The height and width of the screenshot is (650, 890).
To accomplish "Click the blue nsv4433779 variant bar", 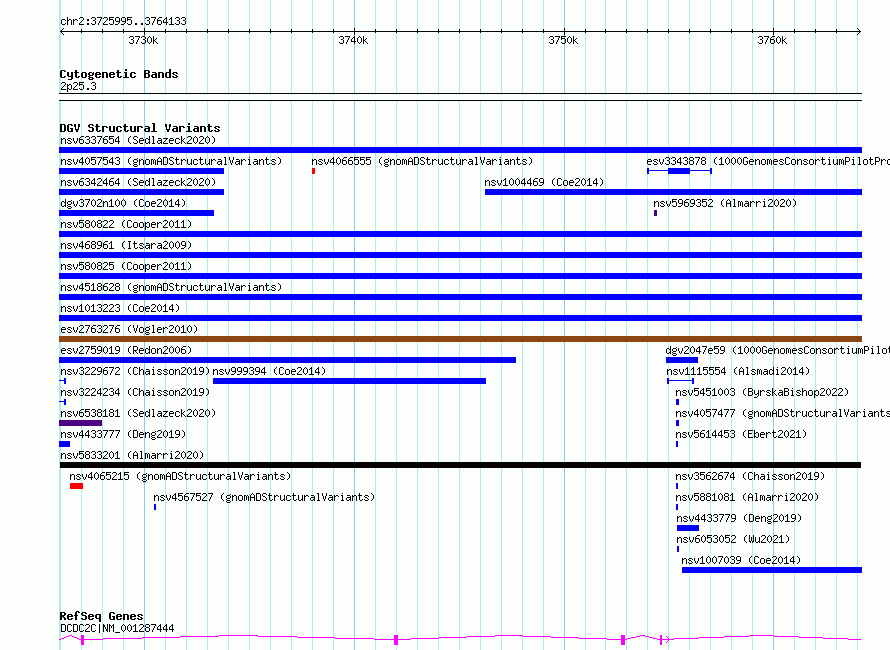I will pos(688,528).
